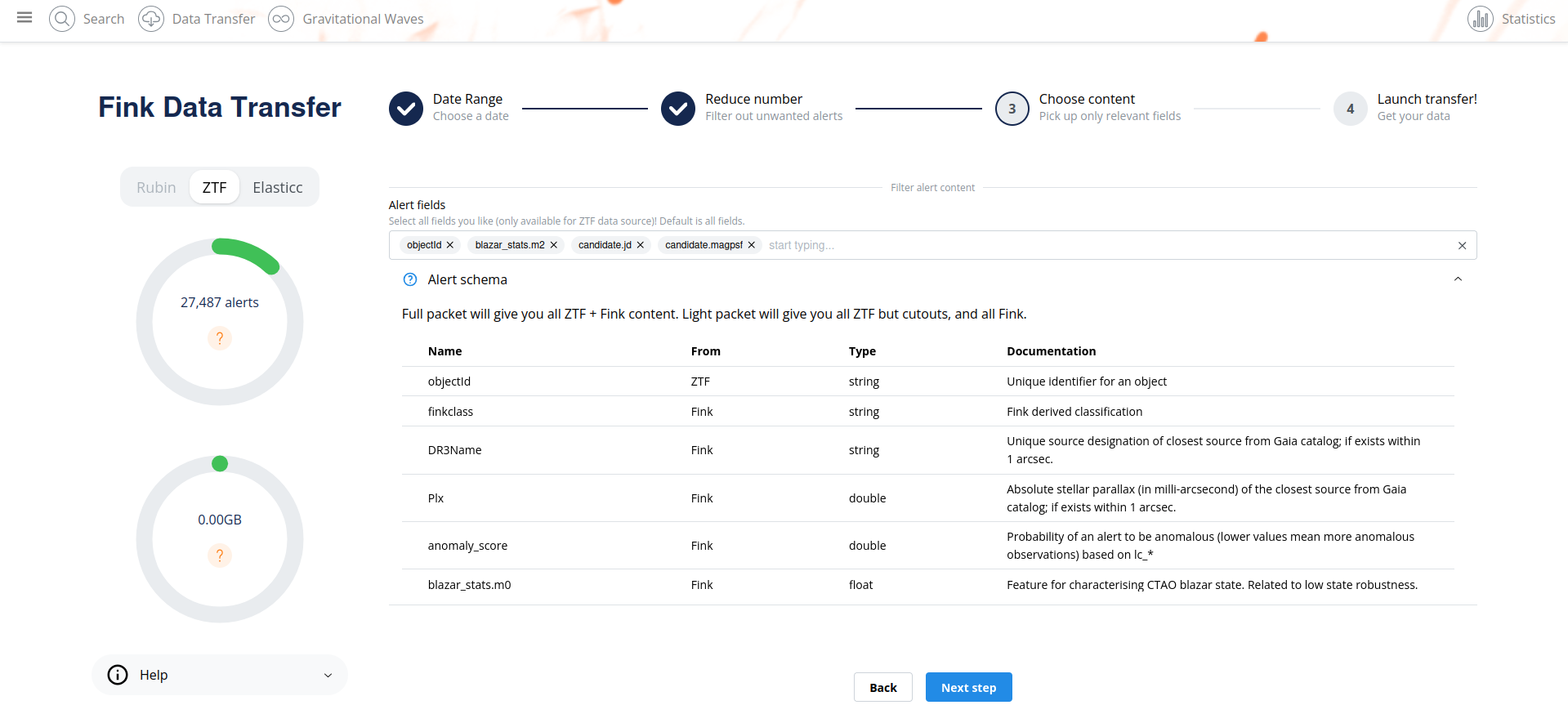The image size is (1568, 714).
Task: Open the Search page link
Action: coord(104,19)
